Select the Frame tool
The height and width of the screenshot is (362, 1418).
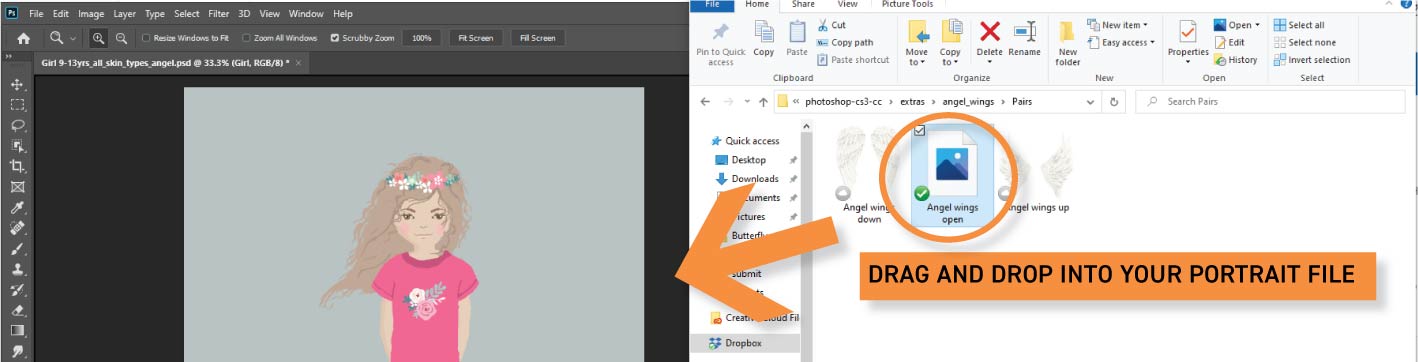(x=17, y=187)
